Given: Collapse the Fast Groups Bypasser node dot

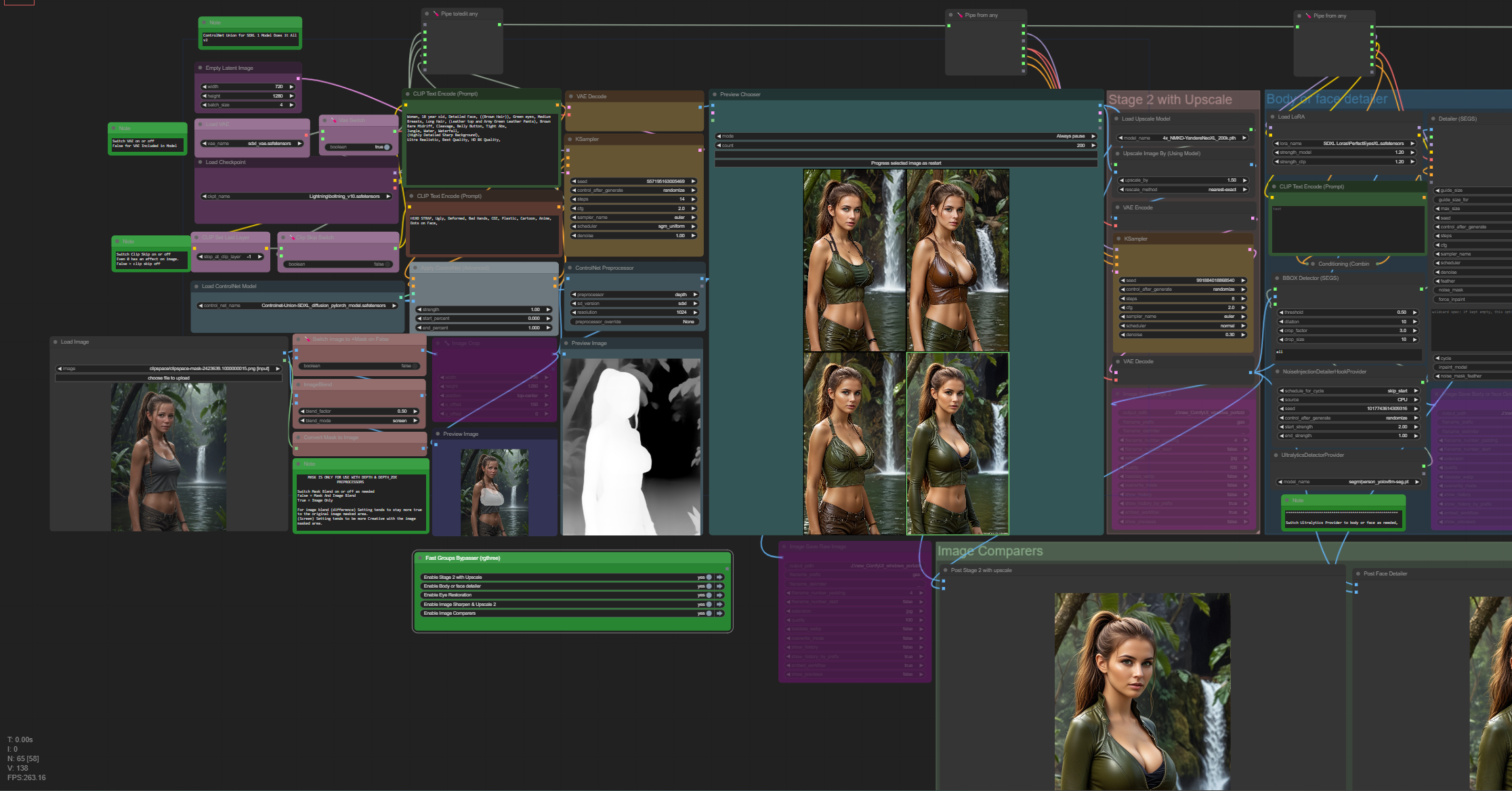Looking at the screenshot, I should [x=419, y=559].
